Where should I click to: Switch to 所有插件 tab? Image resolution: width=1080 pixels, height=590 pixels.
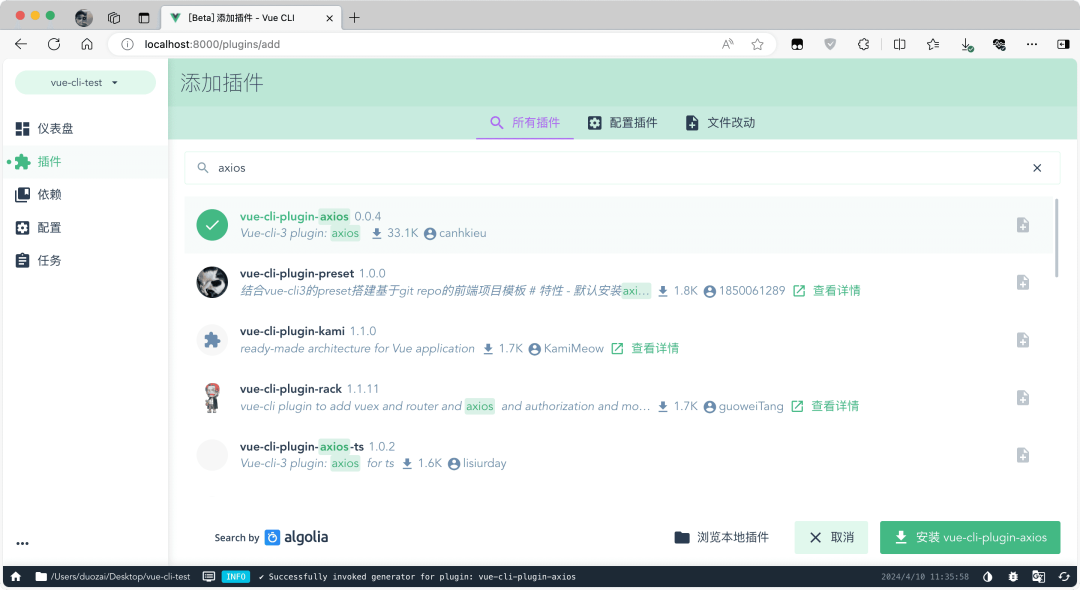click(x=525, y=123)
